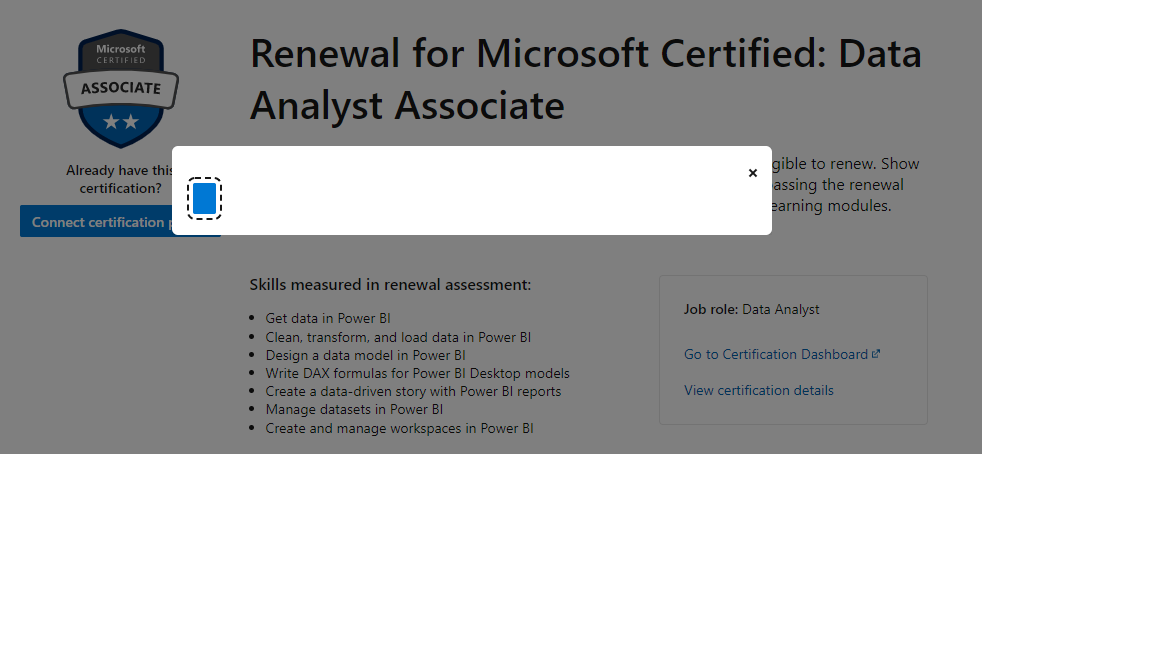
Task: Select the blue swatch inside the dialog
Action: 204,198
